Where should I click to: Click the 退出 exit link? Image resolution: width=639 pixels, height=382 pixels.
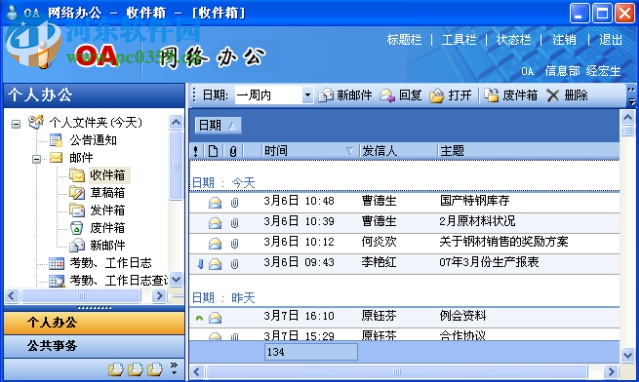point(610,40)
